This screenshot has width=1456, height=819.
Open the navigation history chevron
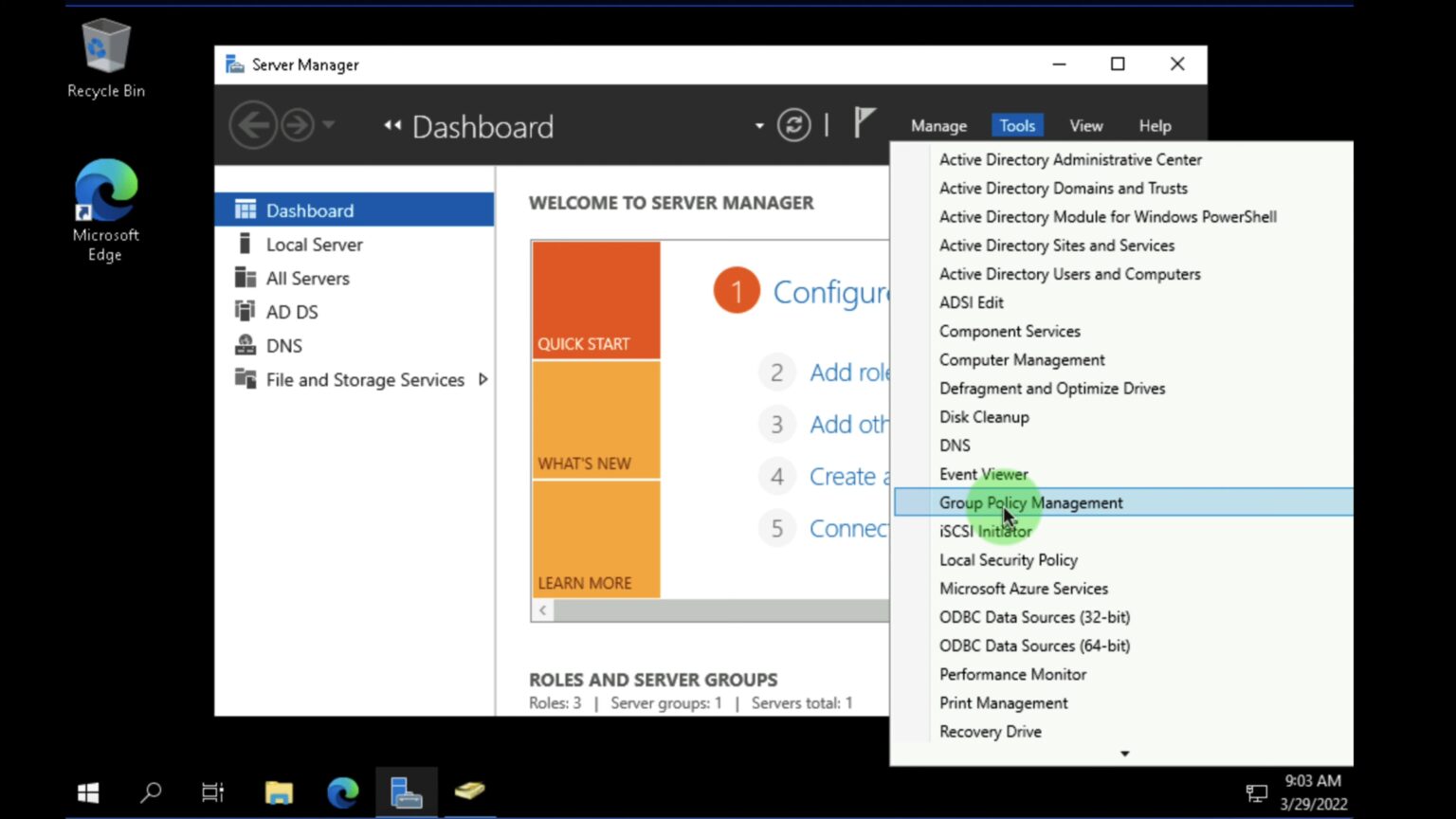329,124
